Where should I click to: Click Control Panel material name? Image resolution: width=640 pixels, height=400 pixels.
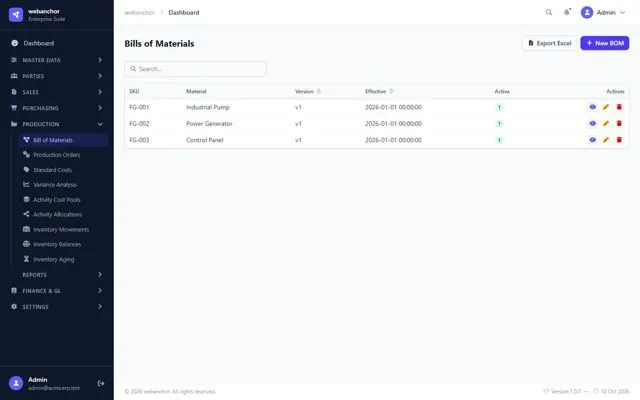(x=205, y=140)
